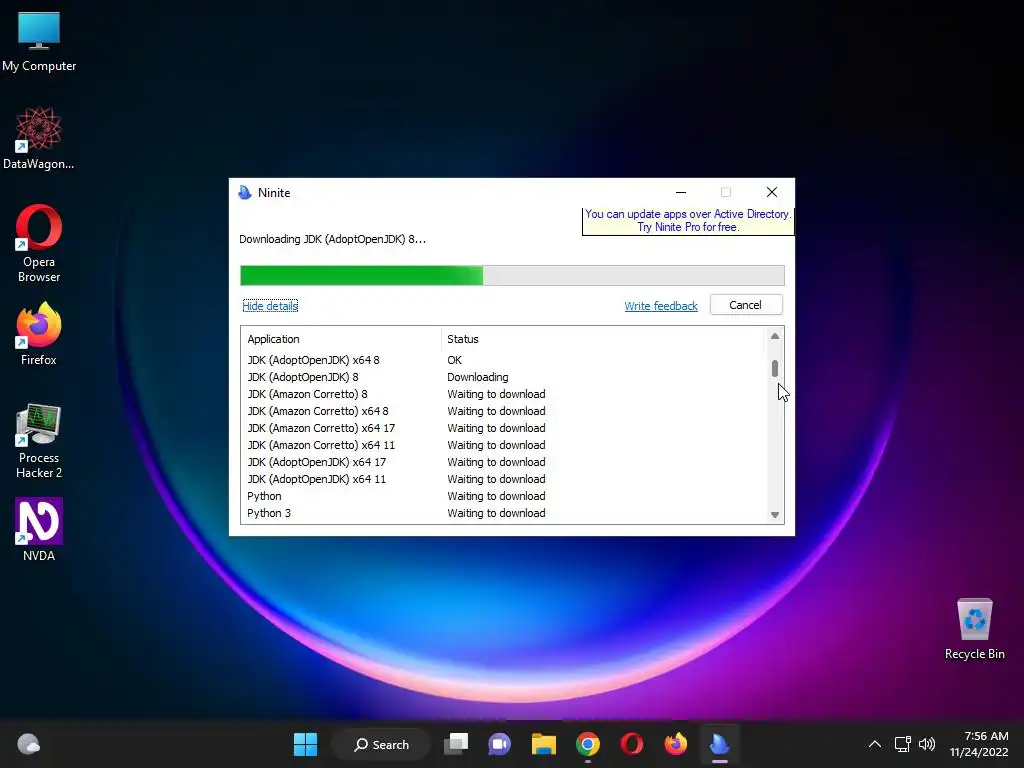Show hidden system tray icons
The image size is (1024, 768).
tap(875, 744)
